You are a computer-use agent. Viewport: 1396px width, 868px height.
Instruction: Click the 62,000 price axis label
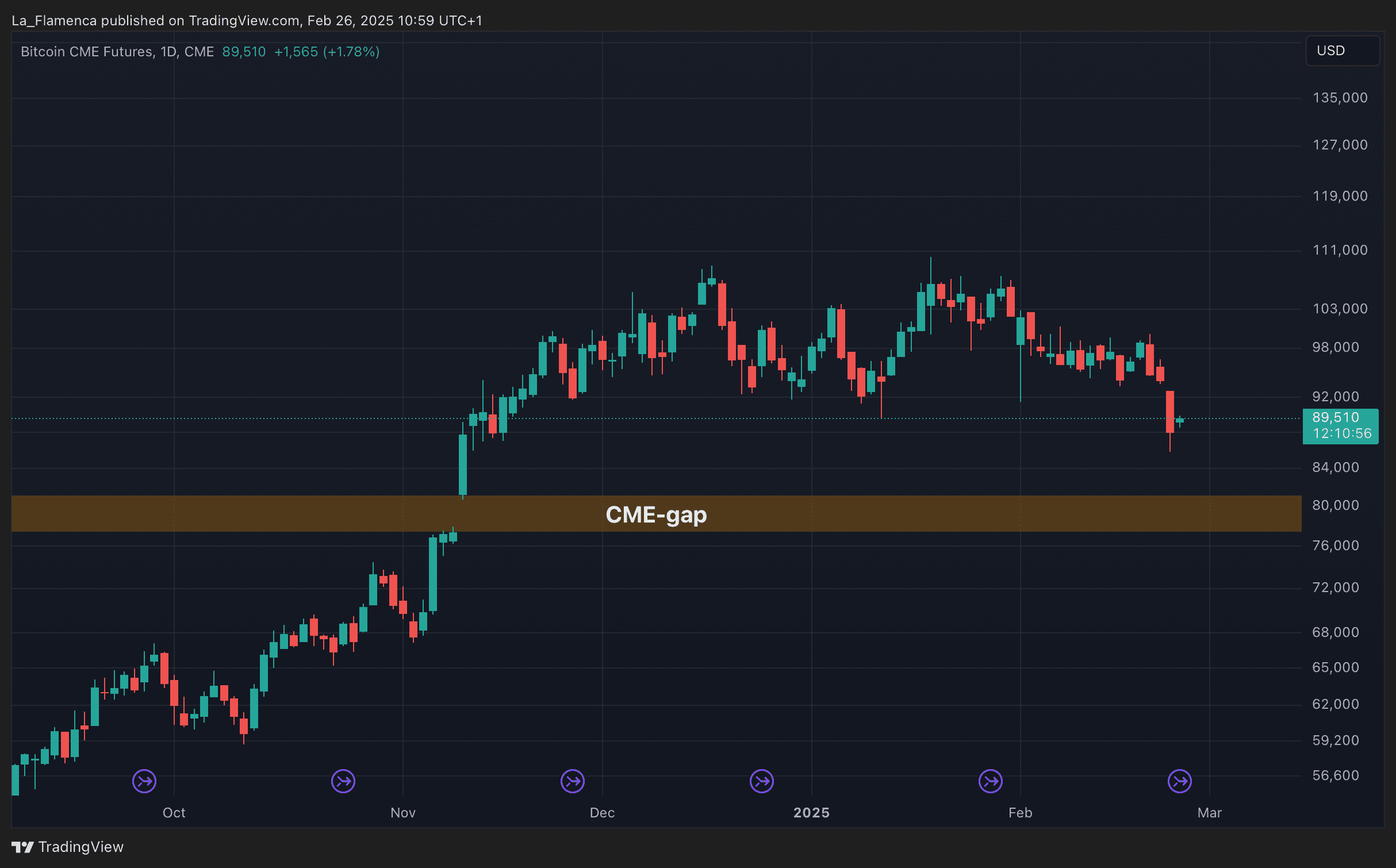(x=1336, y=704)
